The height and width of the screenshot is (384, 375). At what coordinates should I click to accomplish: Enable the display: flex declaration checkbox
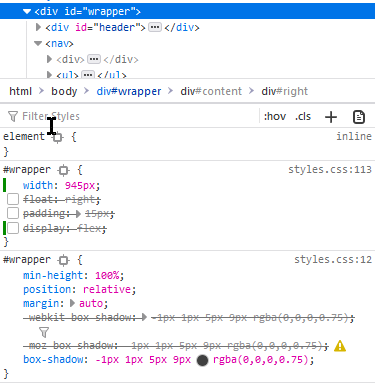click(x=13, y=228)
